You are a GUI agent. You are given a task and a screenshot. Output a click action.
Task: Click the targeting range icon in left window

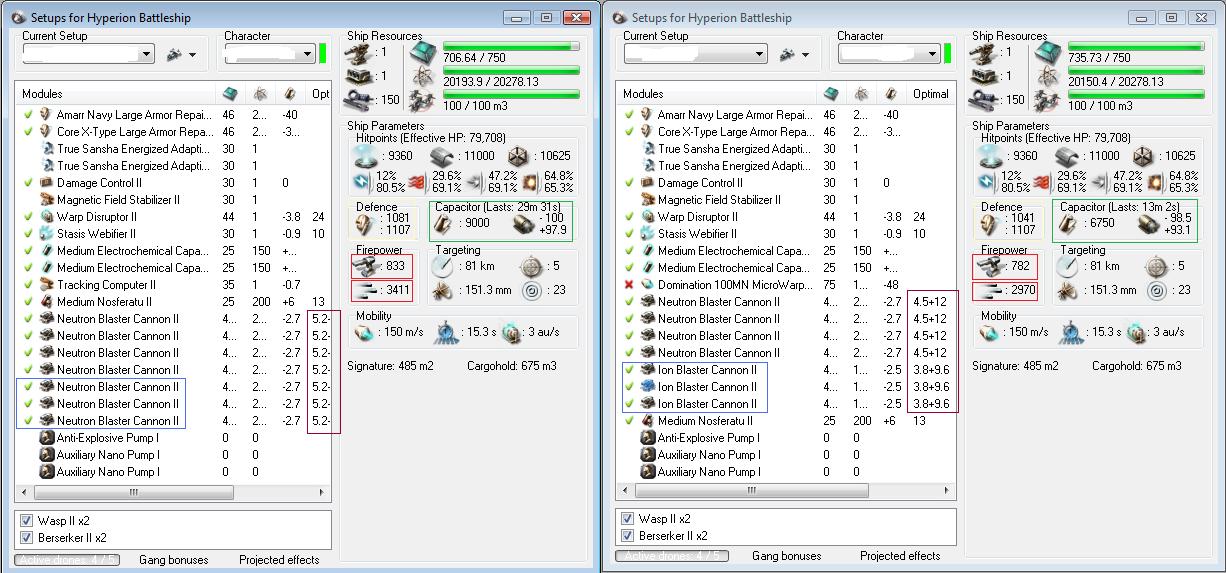(442, 267)
